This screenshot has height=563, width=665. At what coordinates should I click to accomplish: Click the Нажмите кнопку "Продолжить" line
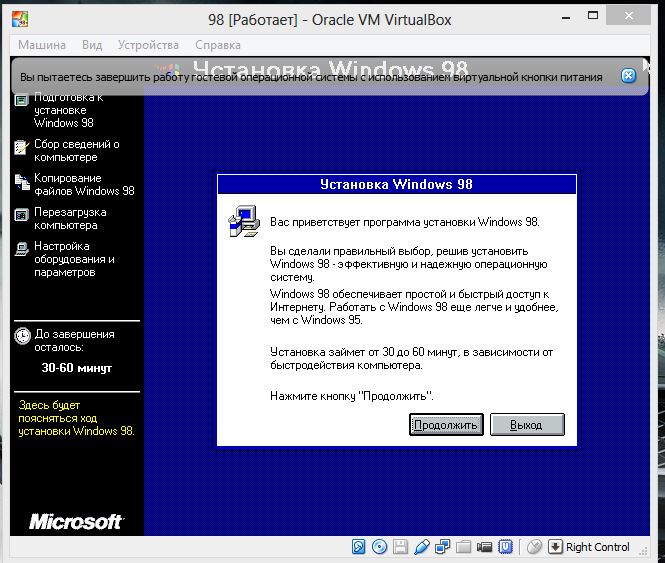(x=352, y=396)
